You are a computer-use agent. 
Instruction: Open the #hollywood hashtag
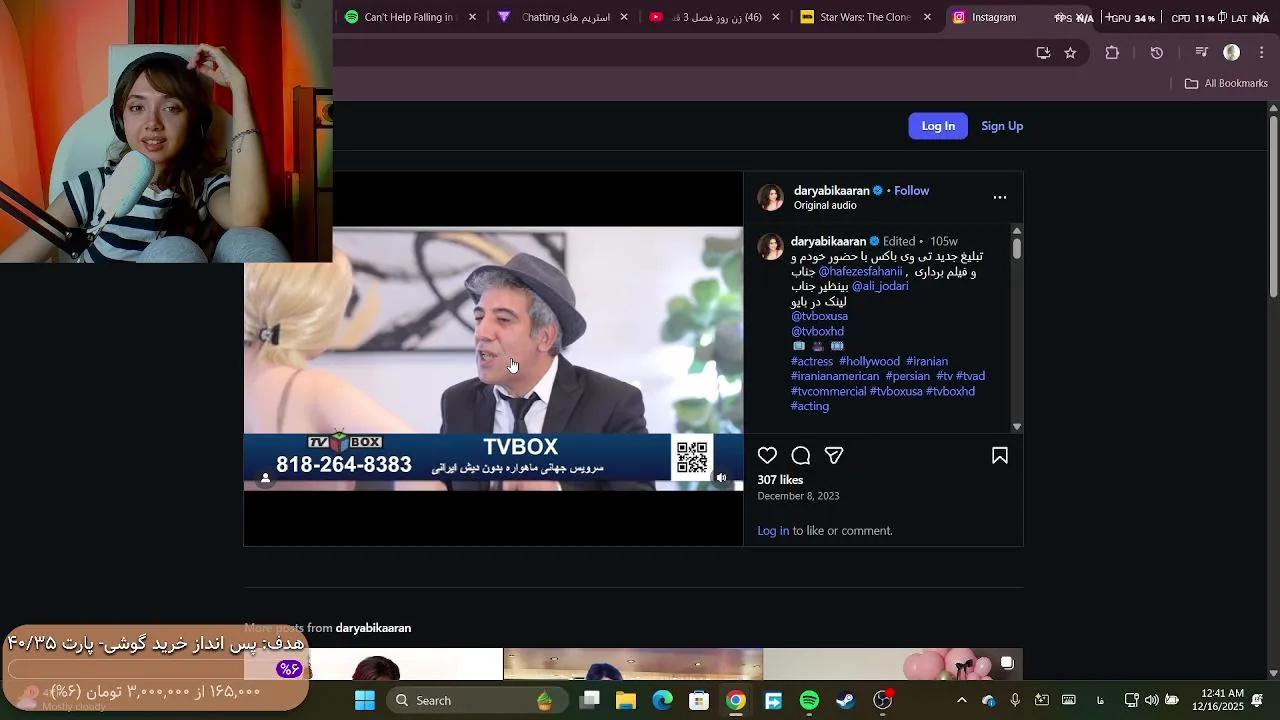click(x=869, y=362)
